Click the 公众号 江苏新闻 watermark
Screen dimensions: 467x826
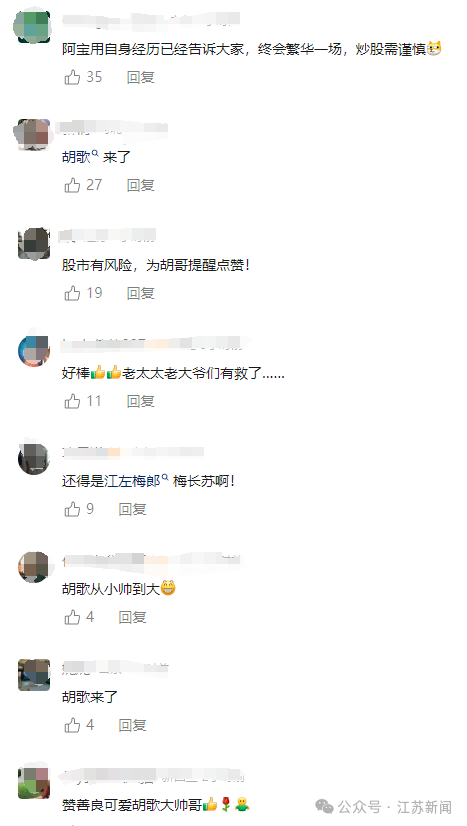[x=383, y=807]
